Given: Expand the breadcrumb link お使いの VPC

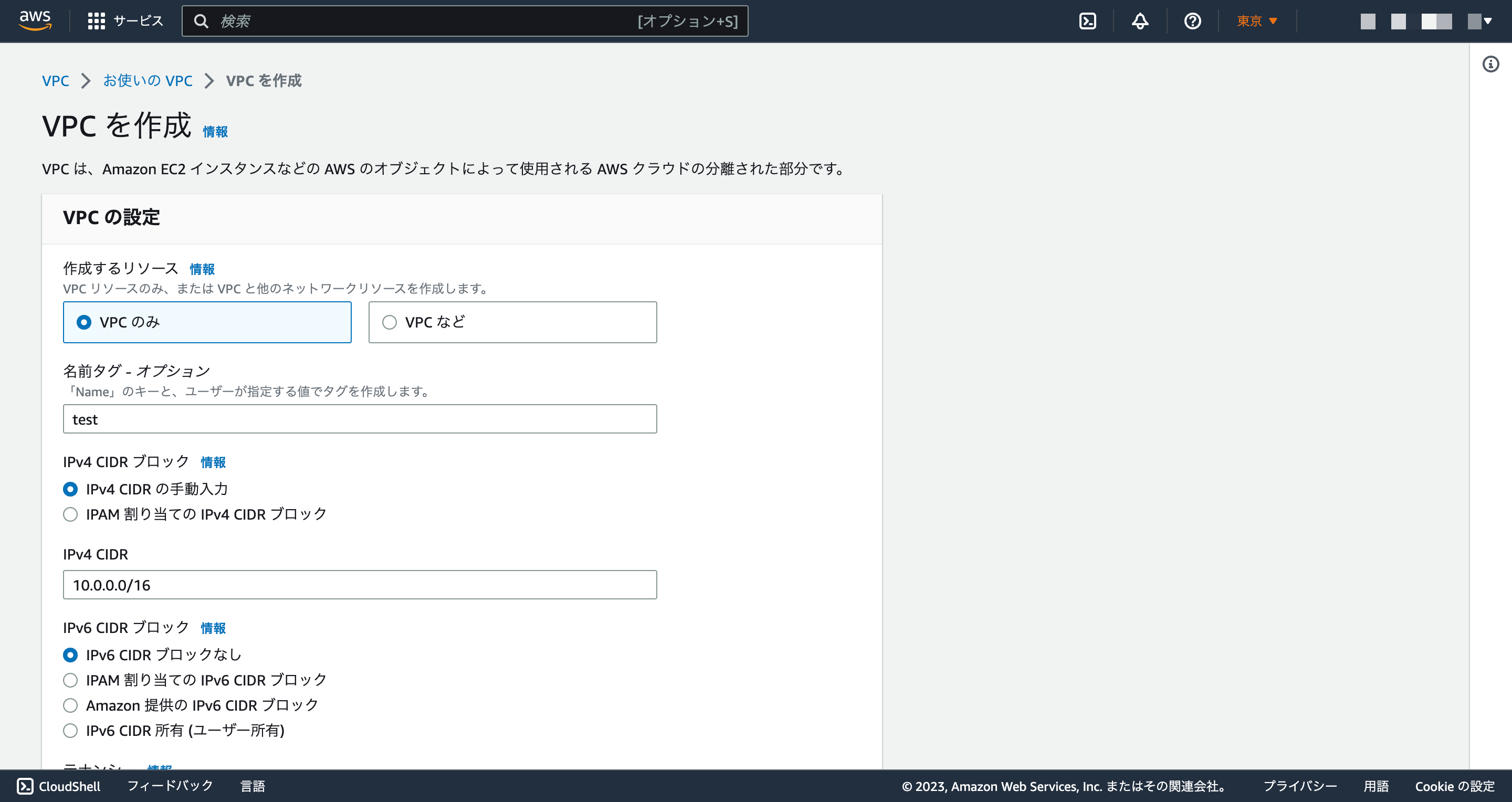Looking at the screenshot, I should pyautogui.click(x=148, y=80).
